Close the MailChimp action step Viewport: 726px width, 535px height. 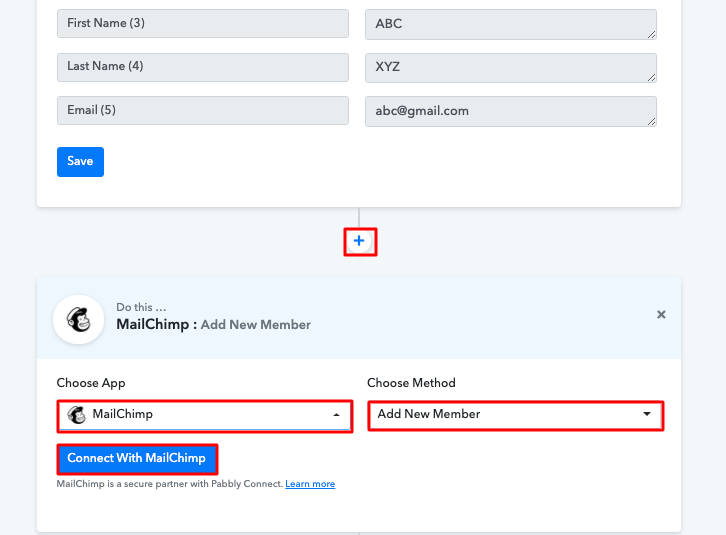point(661,315)
